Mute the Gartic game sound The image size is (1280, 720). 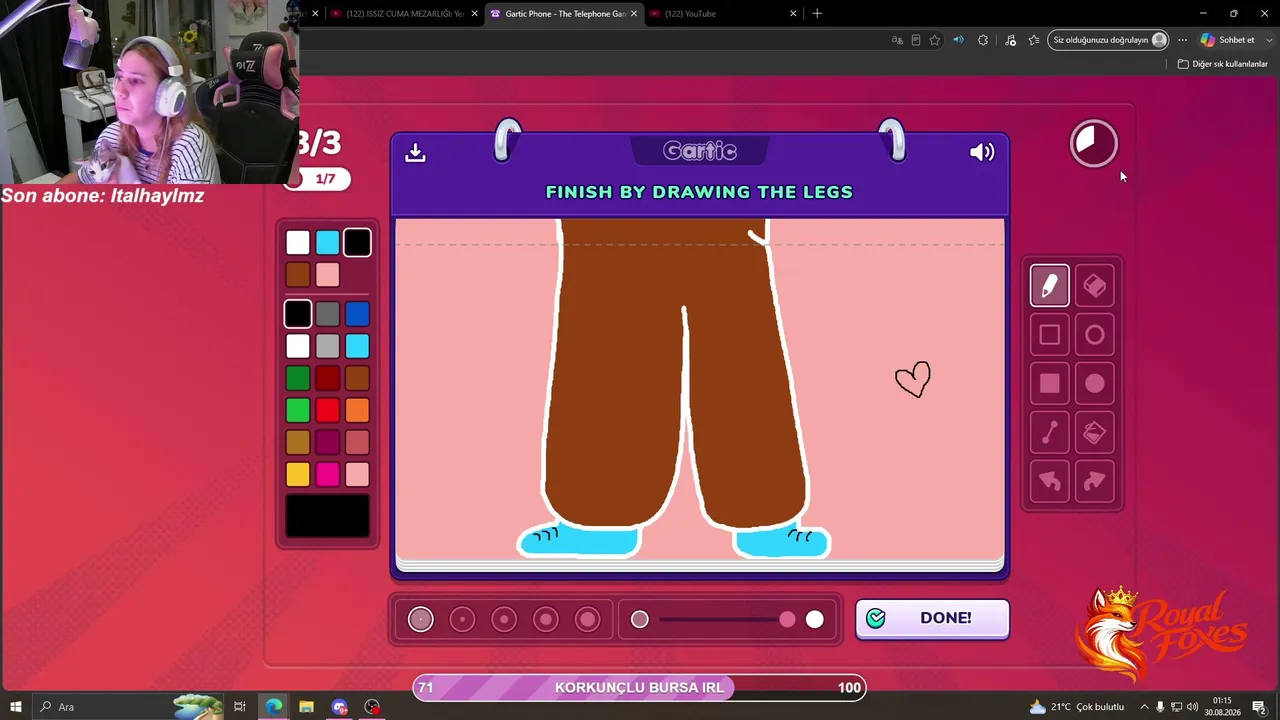pyautogui.click(x=982, y=152)
